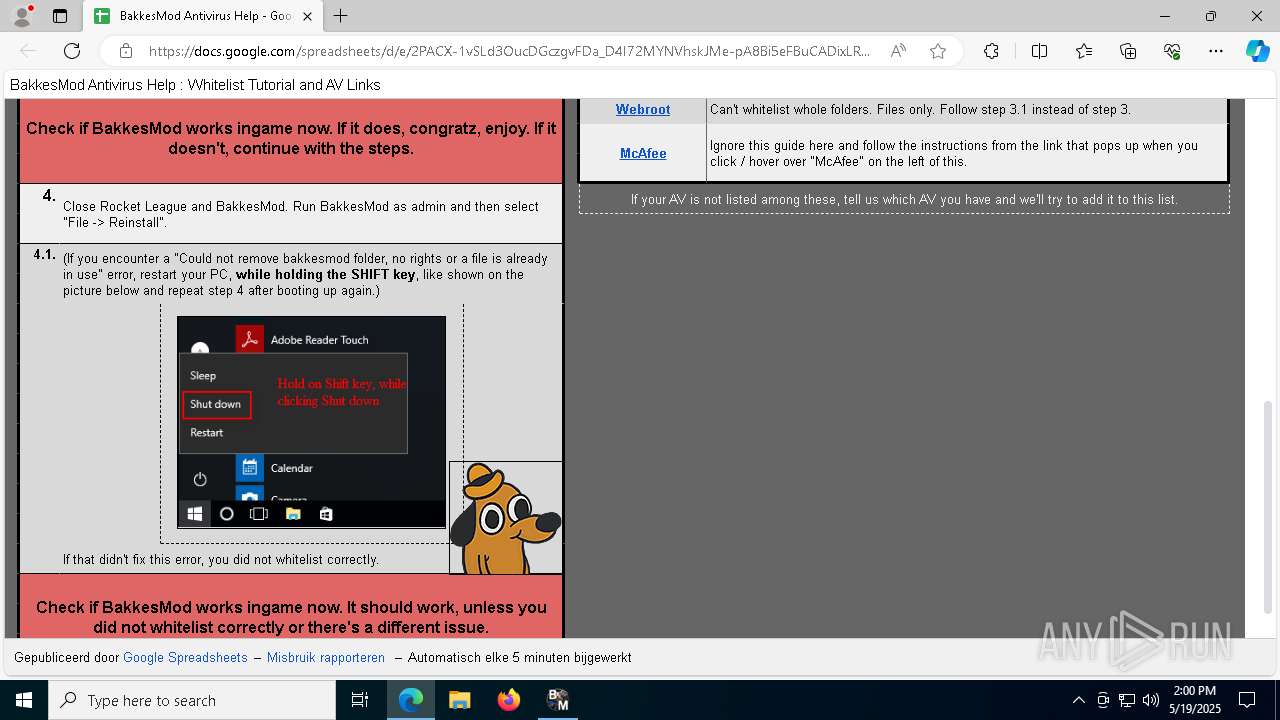Refresh the page
This screenshot has width=1280, height=720.
click(x=72, y=51)
